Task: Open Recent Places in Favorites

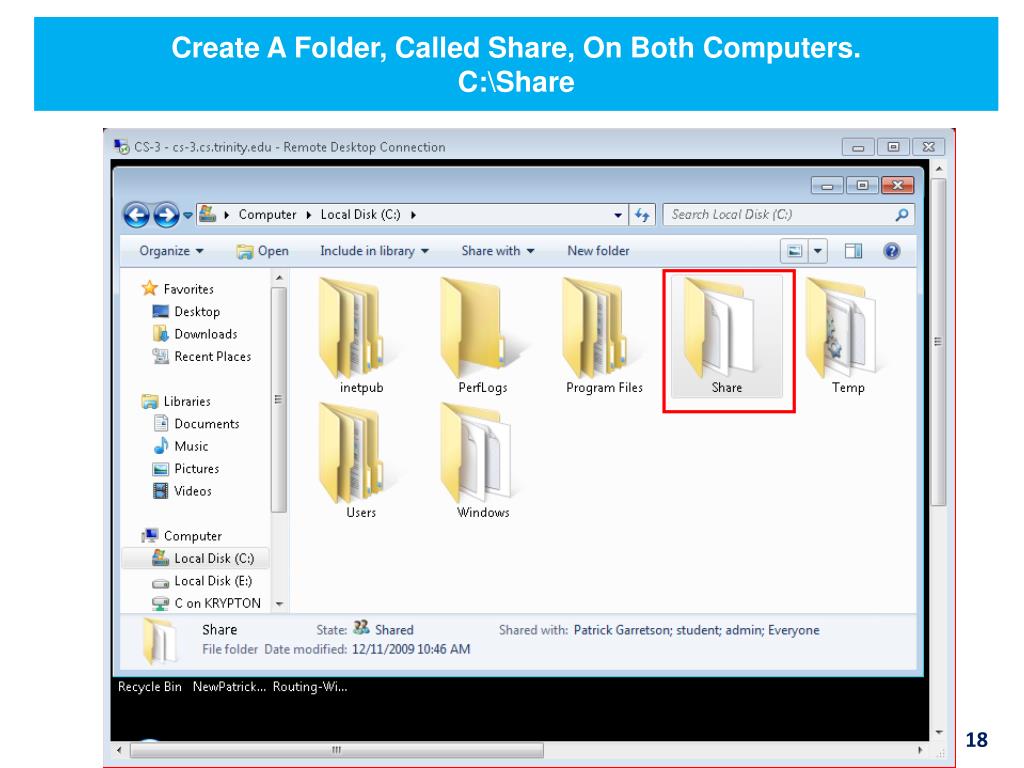Action: pyautogui.click(x=202, y=357)
